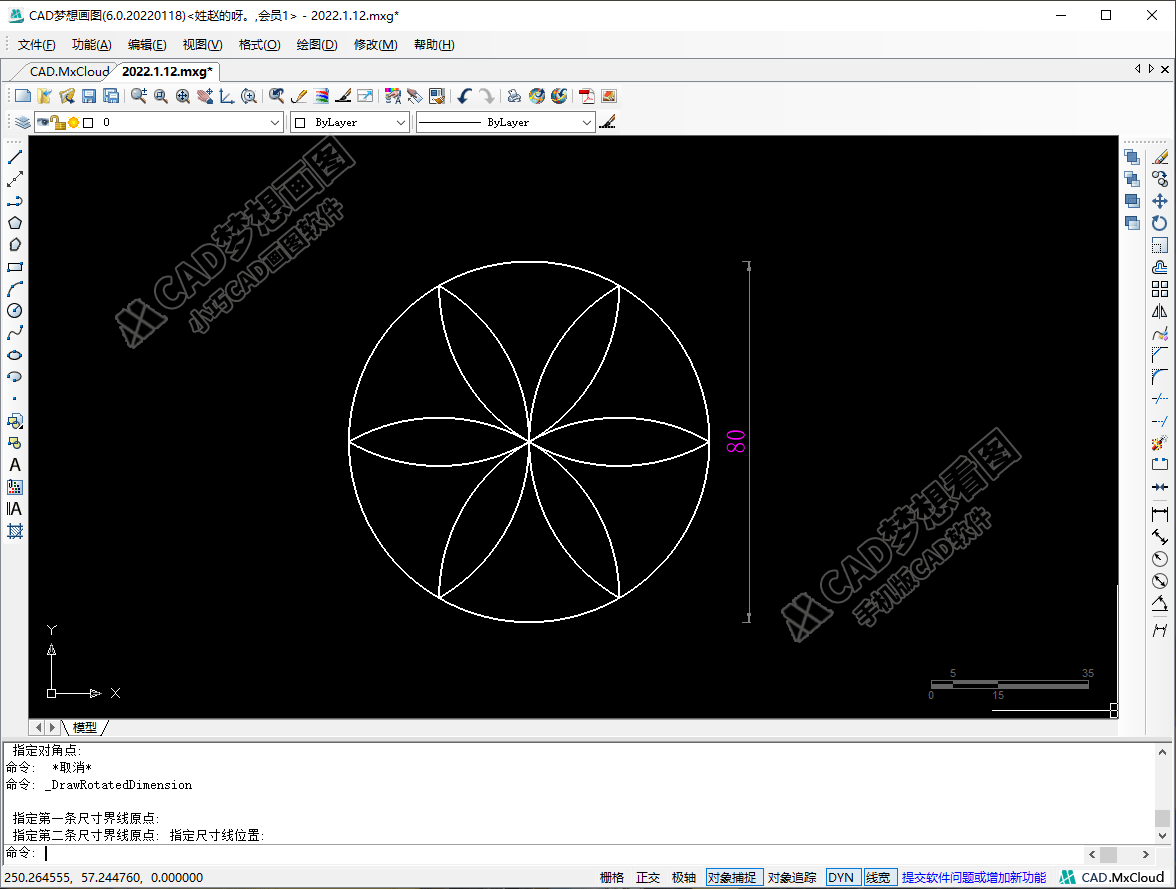
Task: Select the Mirror tool icon
Action: pyautogui.click(x=1160, y=311)
